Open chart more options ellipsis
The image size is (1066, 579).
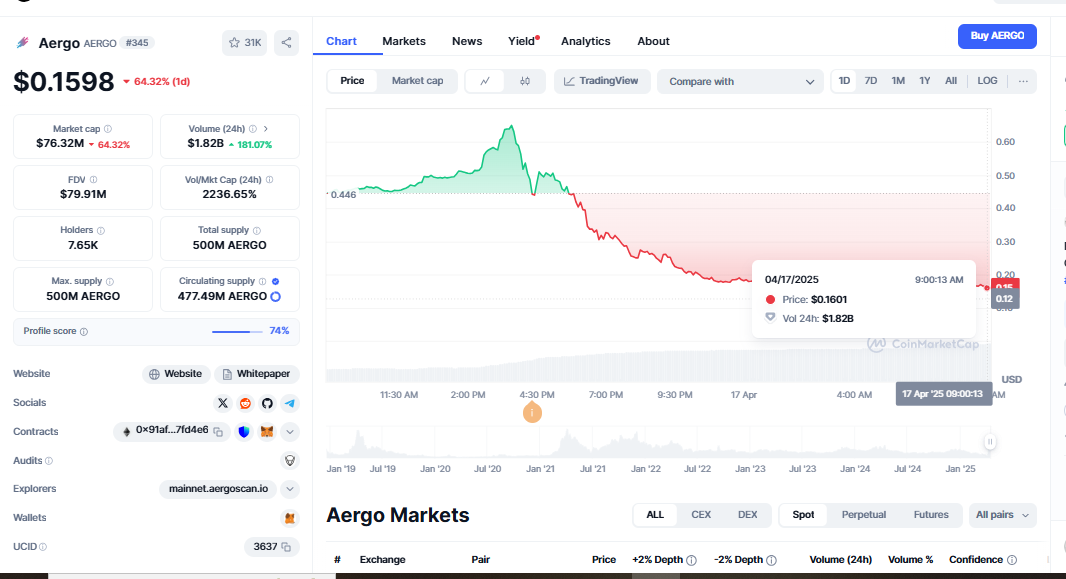pos(1023,81)
